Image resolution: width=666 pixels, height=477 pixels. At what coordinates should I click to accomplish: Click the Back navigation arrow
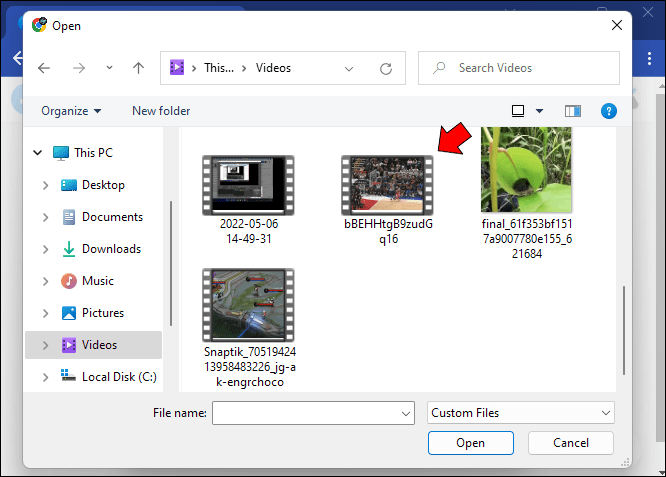[x=44, y=68]
